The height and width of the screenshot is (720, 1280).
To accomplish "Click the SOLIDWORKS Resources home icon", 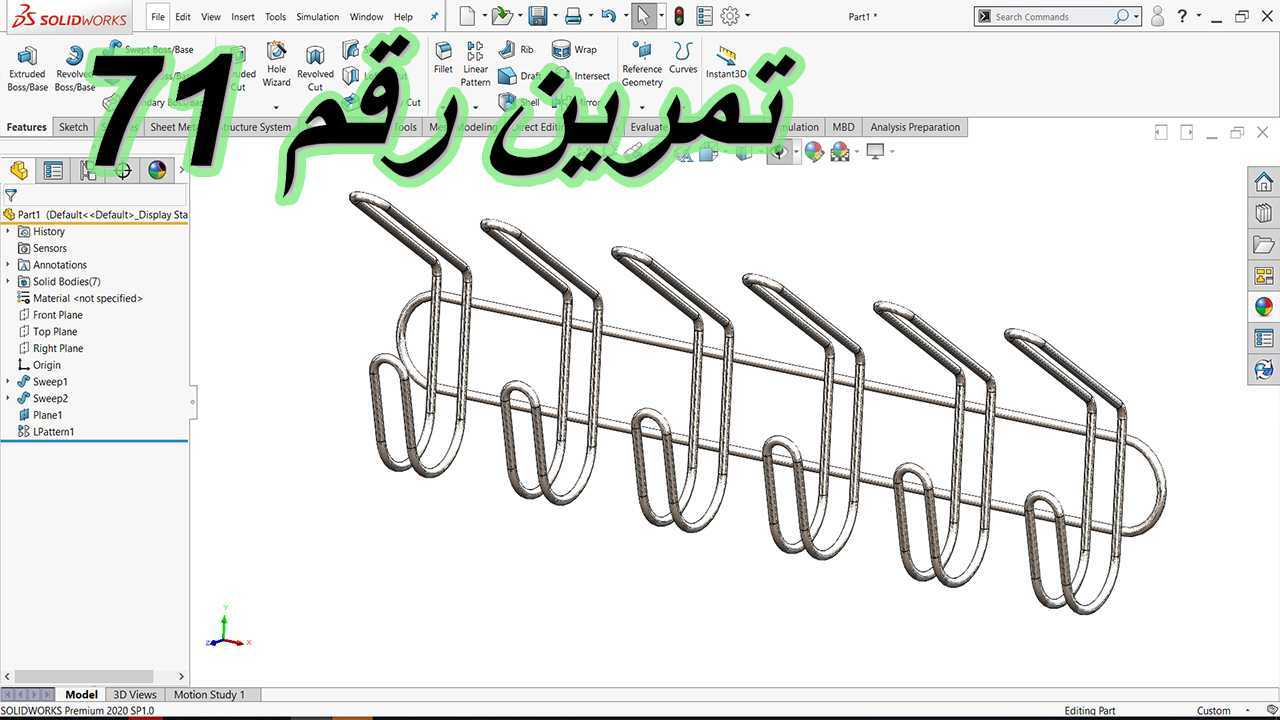I will pos(1264,182).
